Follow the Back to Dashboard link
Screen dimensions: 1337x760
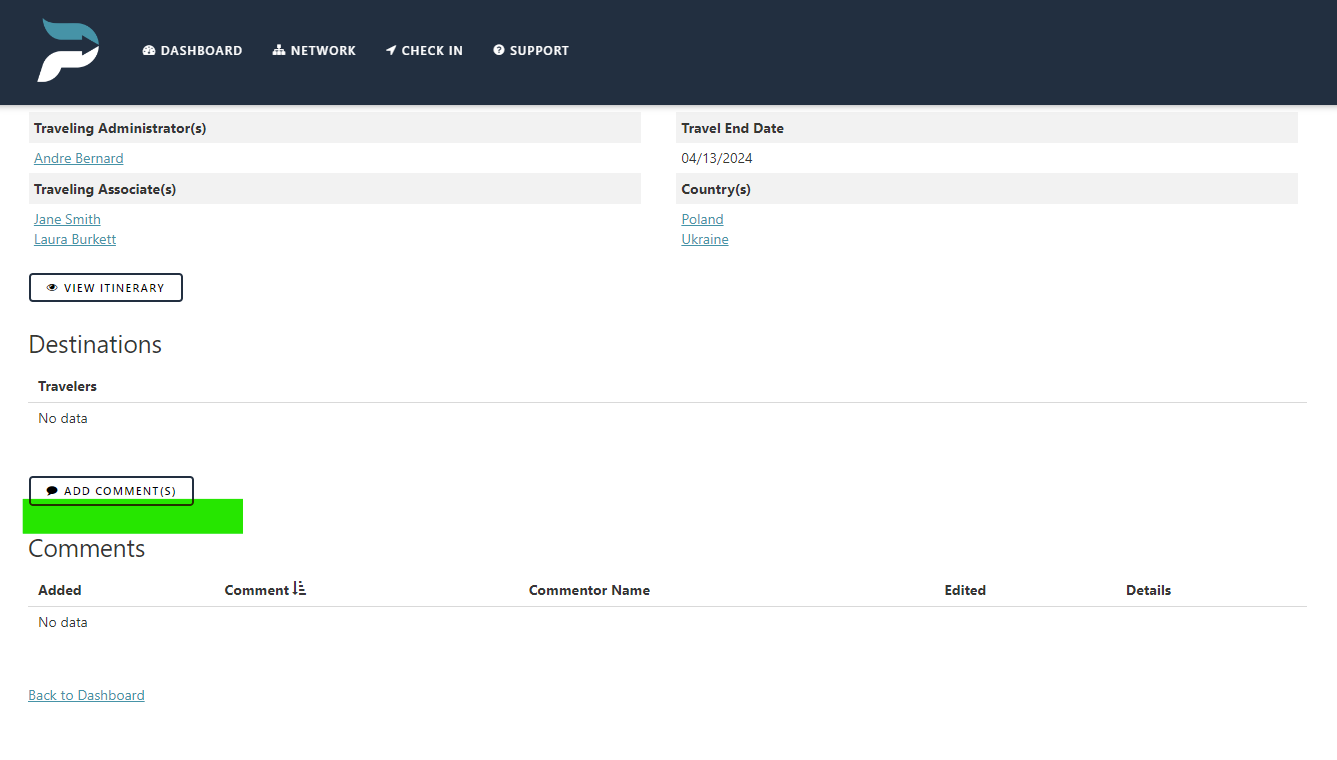pyautogui.click(x=86, y=694)
